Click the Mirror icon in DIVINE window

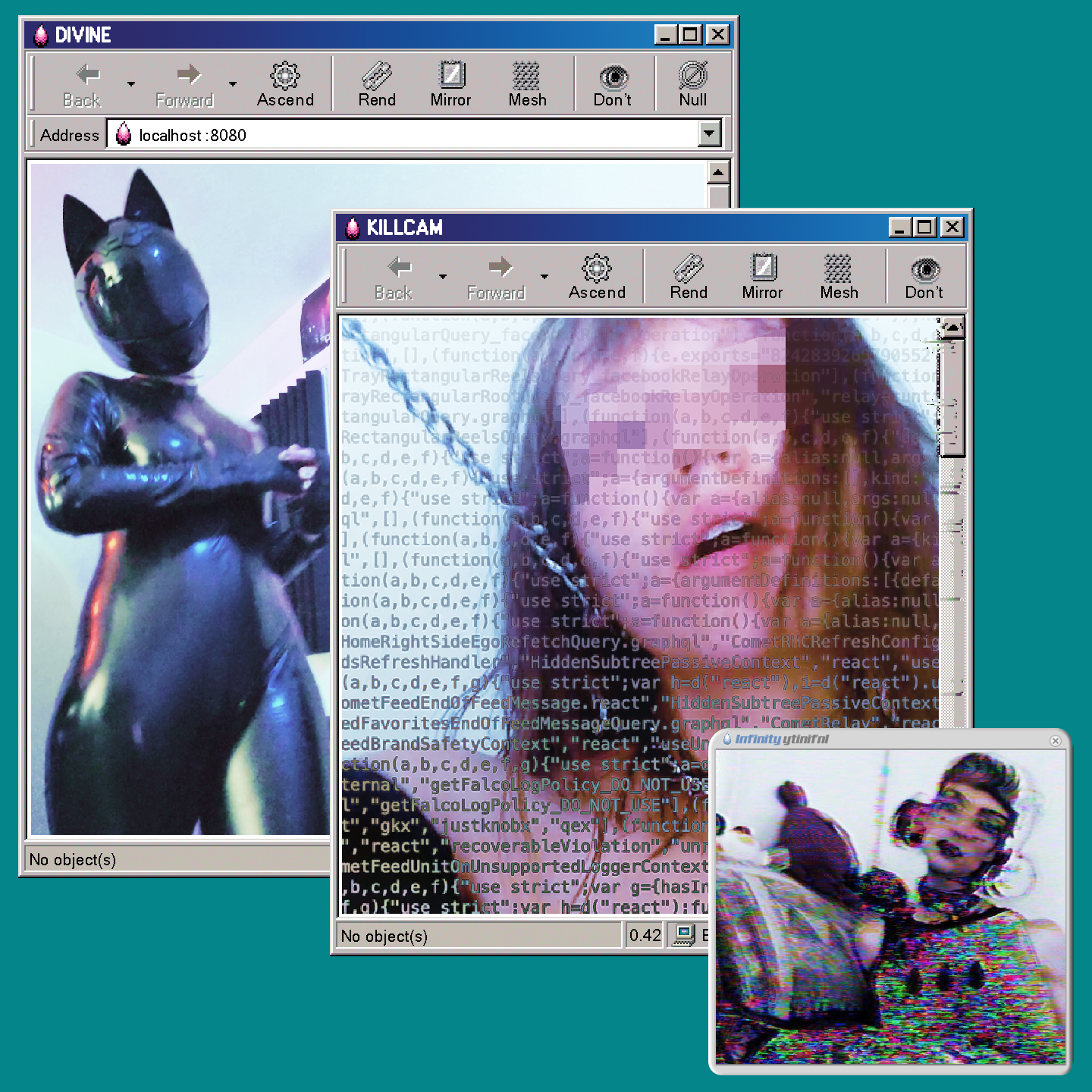click(x=451, y=76)
